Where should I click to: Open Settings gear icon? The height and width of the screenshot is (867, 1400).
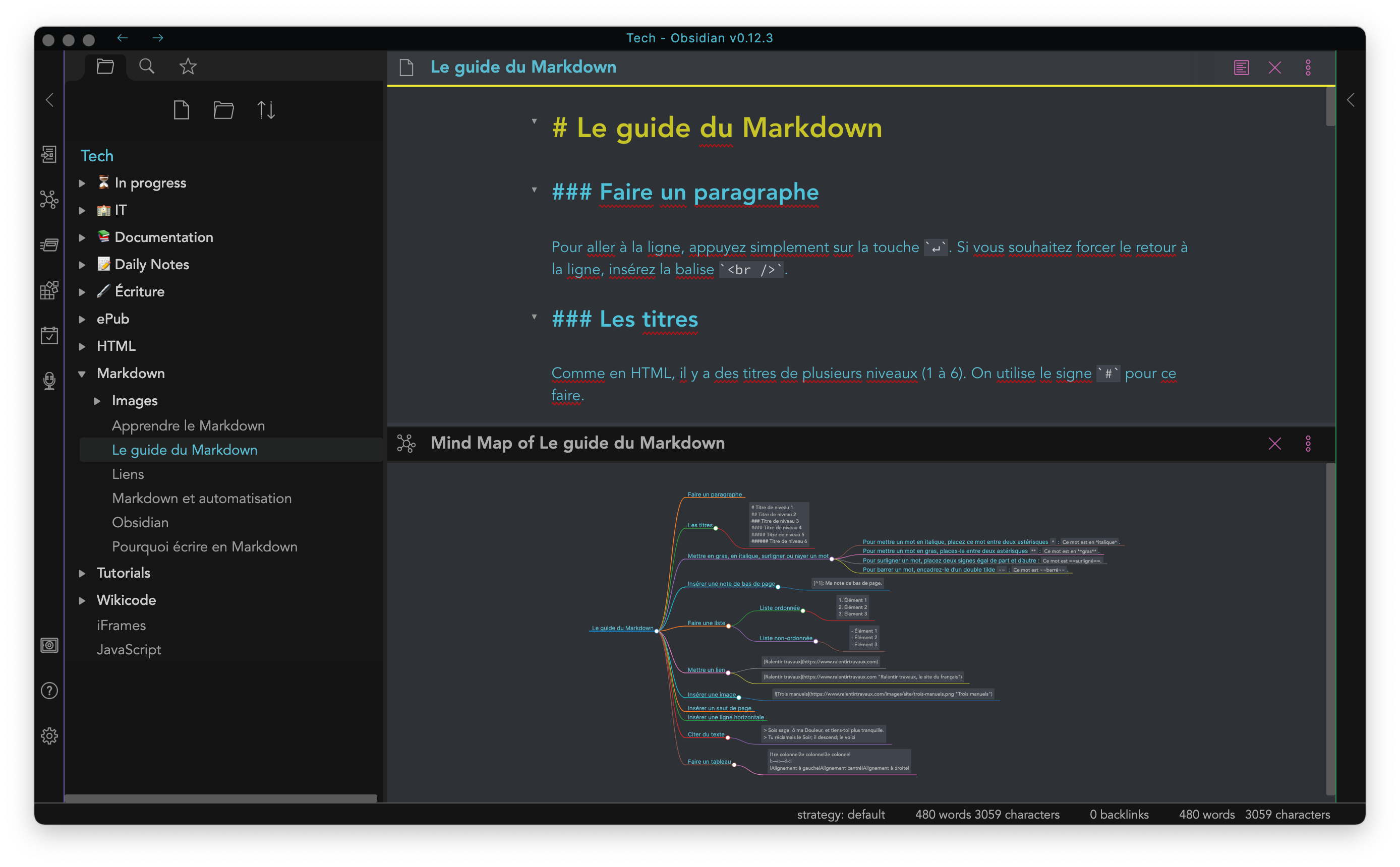[49, 736]
